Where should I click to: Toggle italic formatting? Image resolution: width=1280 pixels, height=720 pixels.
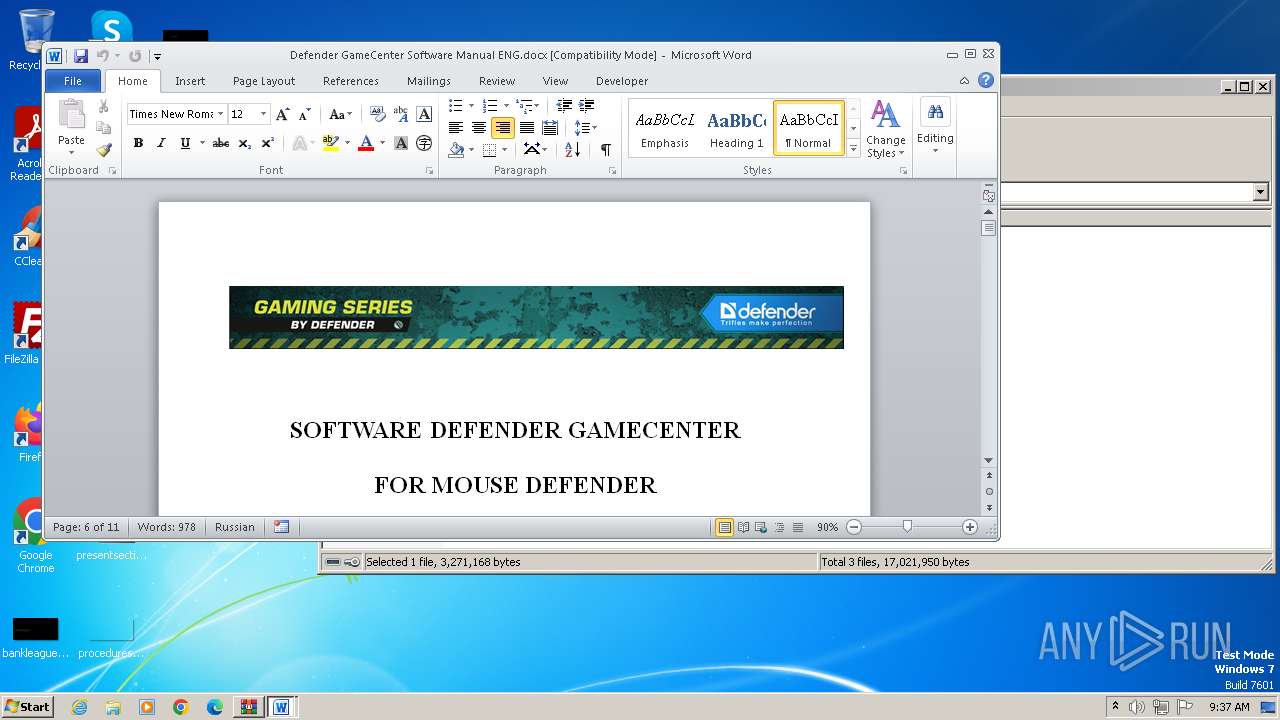pyautogui.click(x=161, y=143)
